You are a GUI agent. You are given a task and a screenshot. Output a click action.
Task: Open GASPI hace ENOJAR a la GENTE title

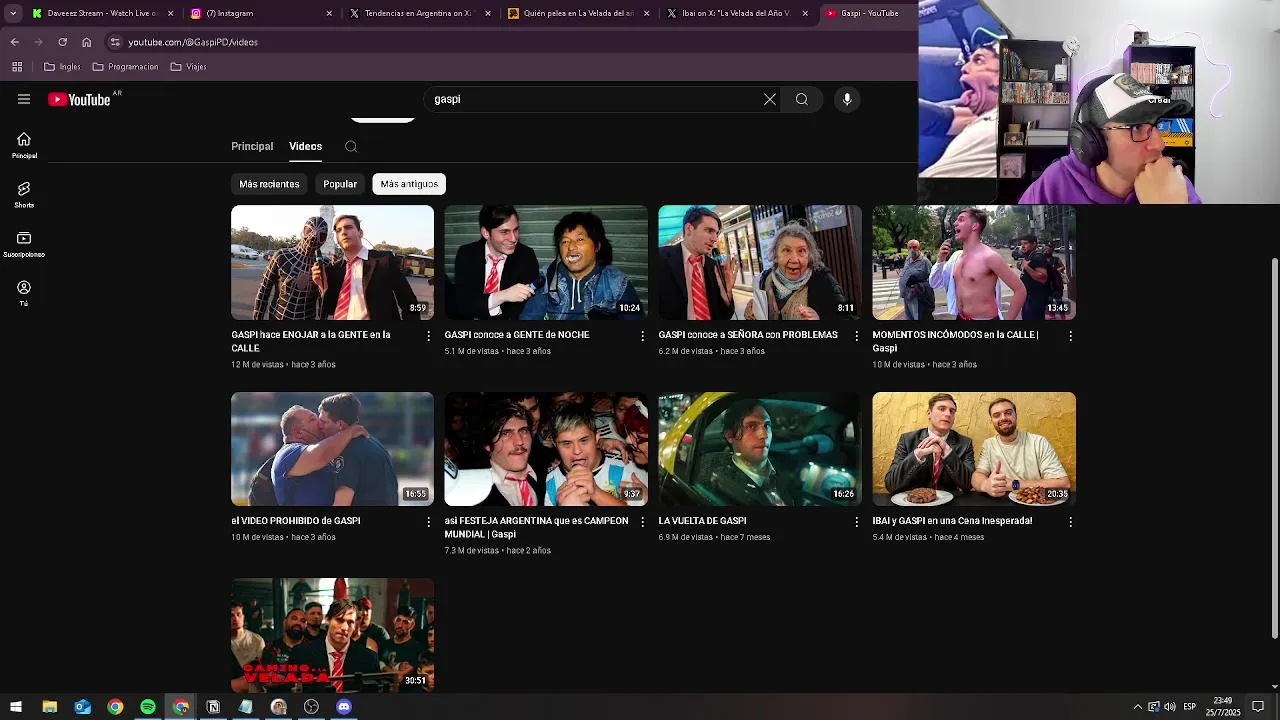point(311,341)
